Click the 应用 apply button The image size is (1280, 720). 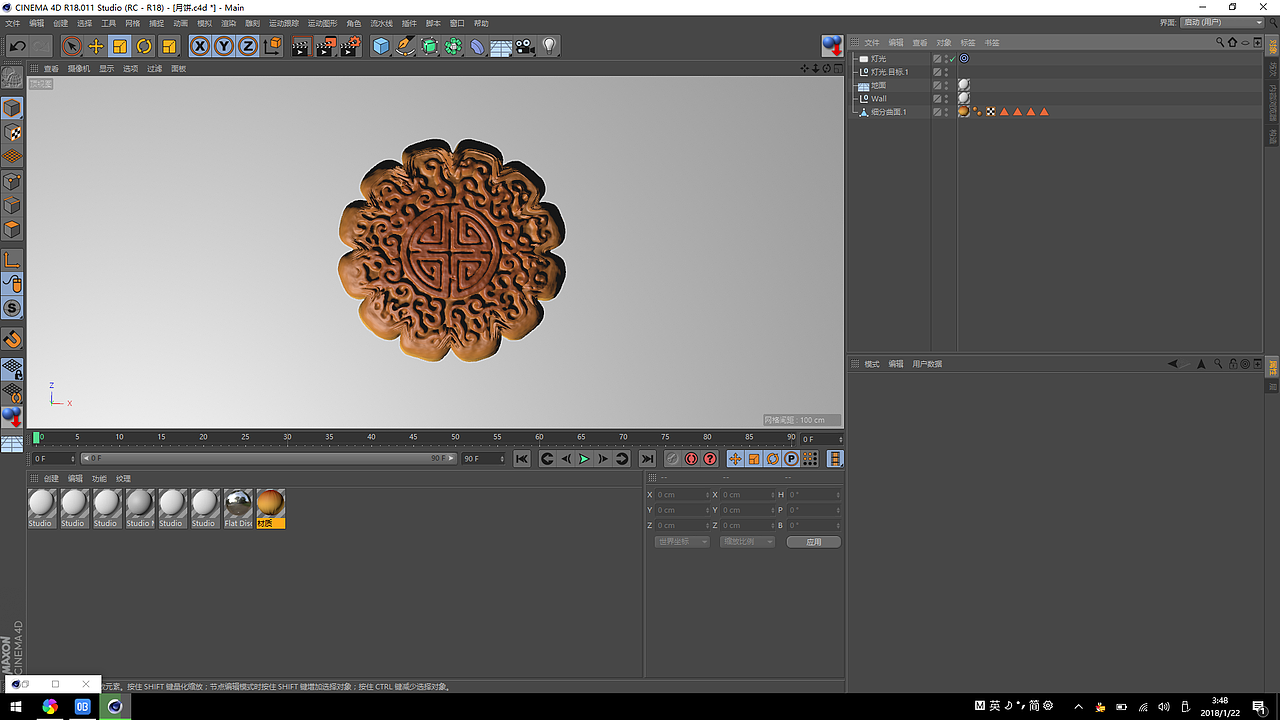[813, 542]
